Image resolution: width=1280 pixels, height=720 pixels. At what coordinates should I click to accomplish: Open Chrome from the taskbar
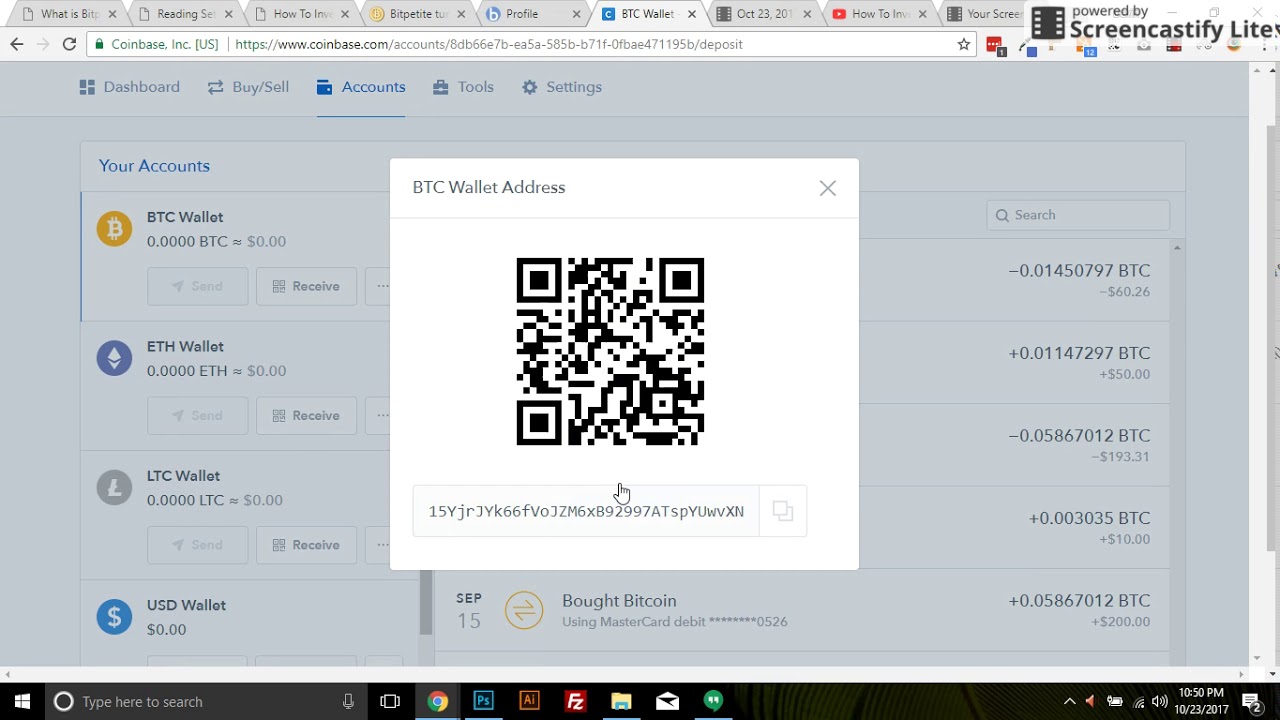click(x=437, y=701)
